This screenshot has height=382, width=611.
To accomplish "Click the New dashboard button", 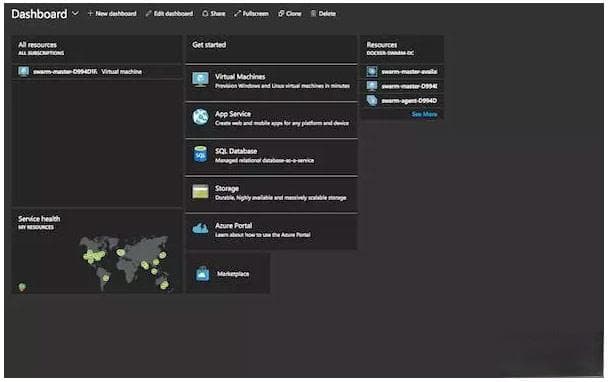I will pos(112,14).
